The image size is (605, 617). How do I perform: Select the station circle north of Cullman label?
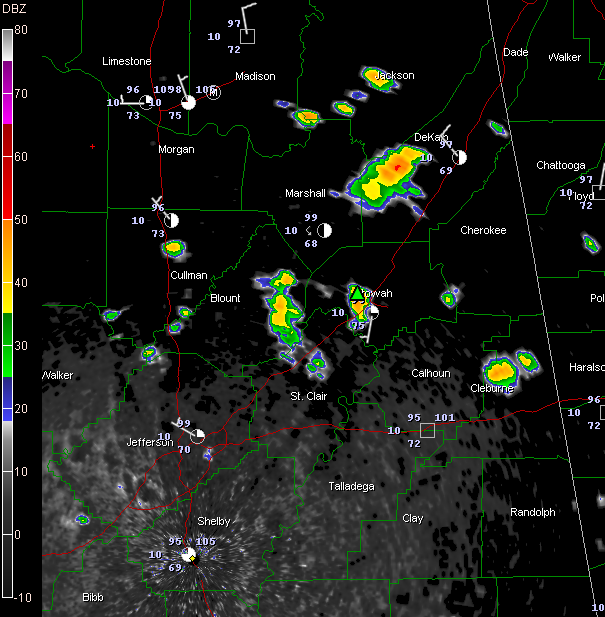[x=171, y=219]
